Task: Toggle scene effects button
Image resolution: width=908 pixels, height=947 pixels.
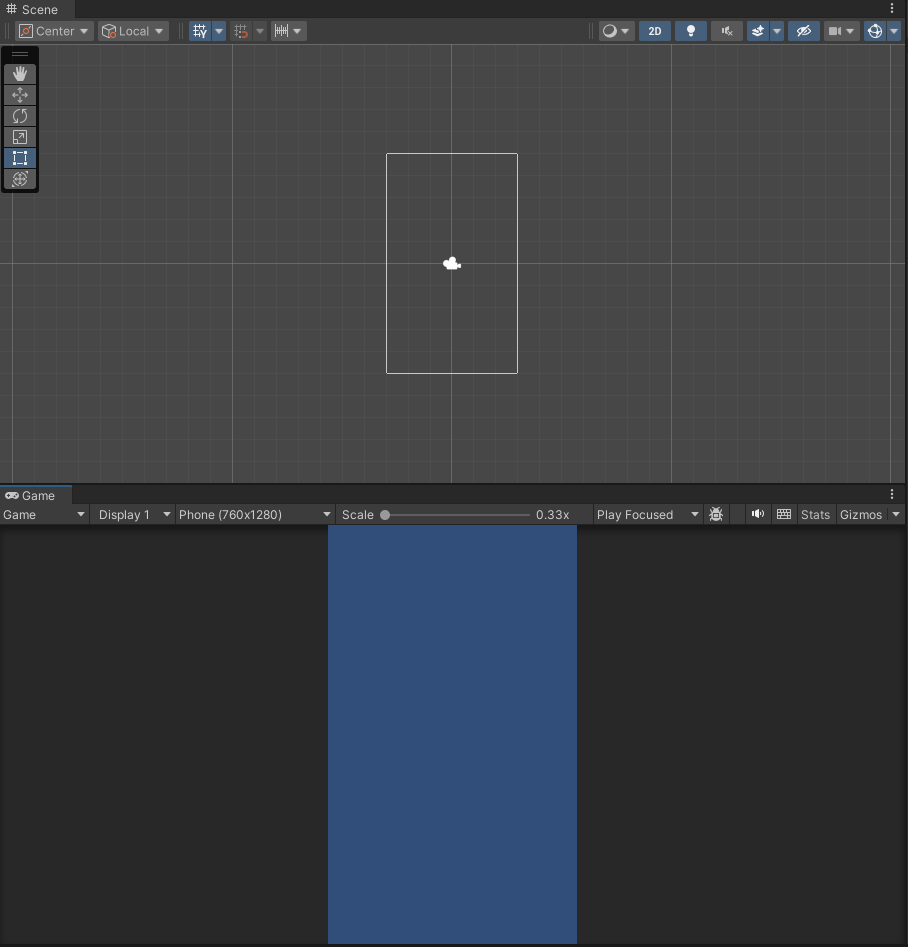Action: (758, 31)
